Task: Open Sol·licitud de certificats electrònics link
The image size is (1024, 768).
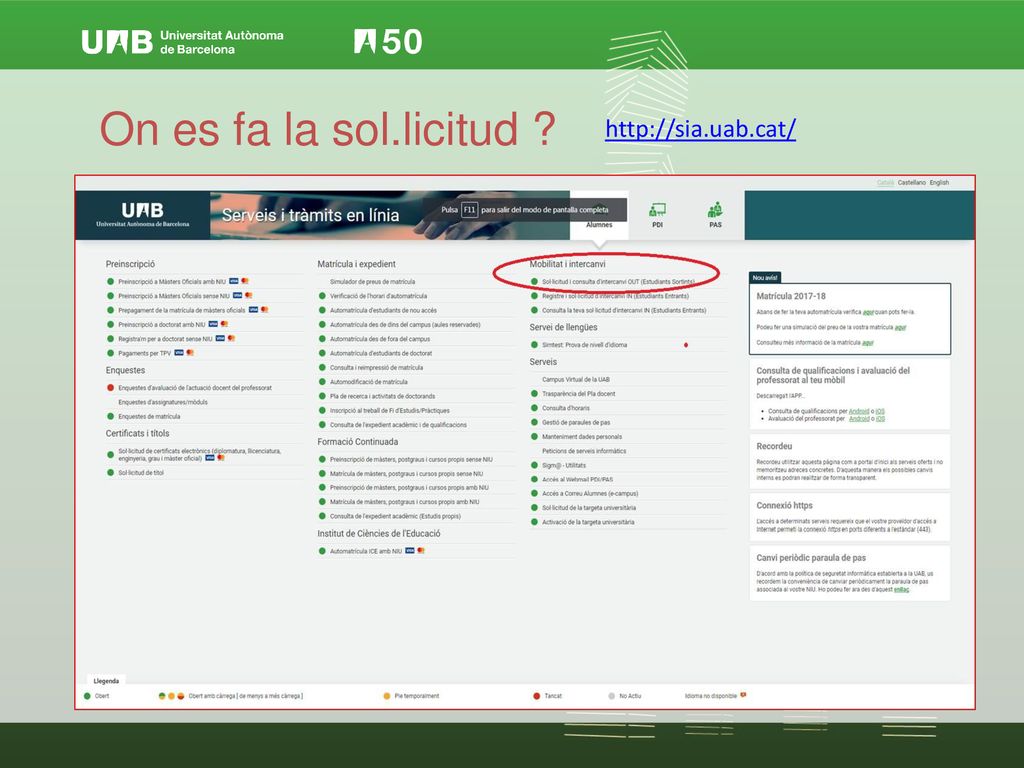Action: tap(199, 455)
